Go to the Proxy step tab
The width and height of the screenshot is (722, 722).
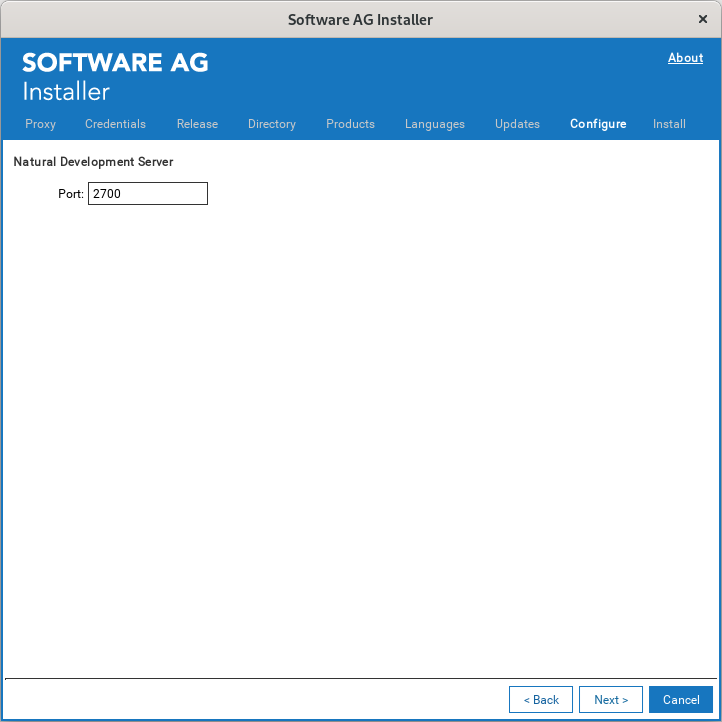(41, 124)
